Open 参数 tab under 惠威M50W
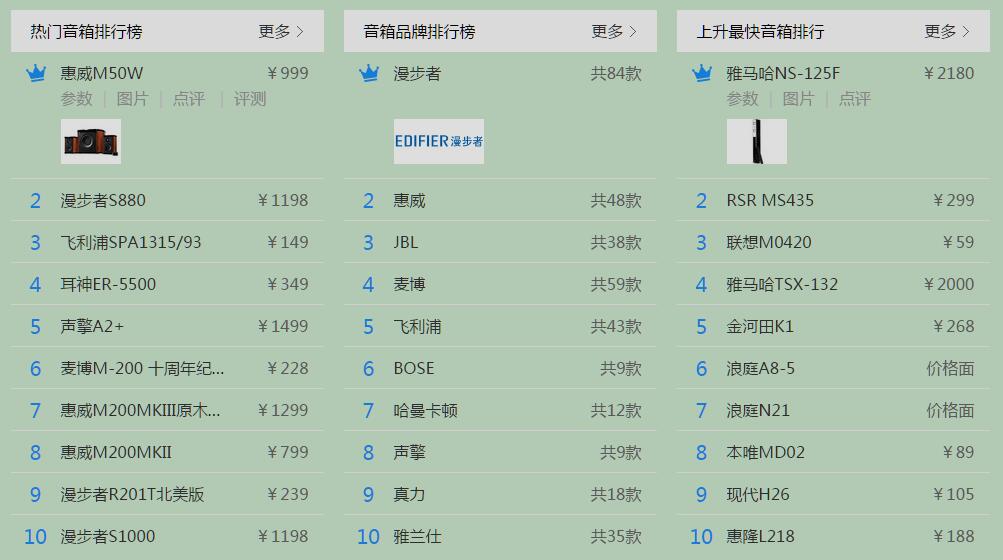This screenshot has width=1003, height=560. [76, 99]
